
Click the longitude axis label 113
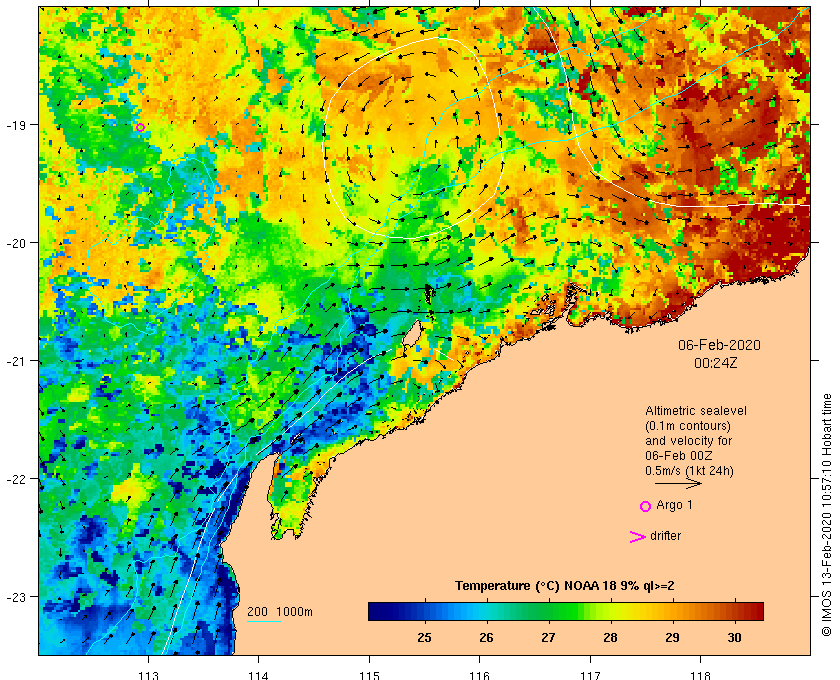click(x=148, y=675)
